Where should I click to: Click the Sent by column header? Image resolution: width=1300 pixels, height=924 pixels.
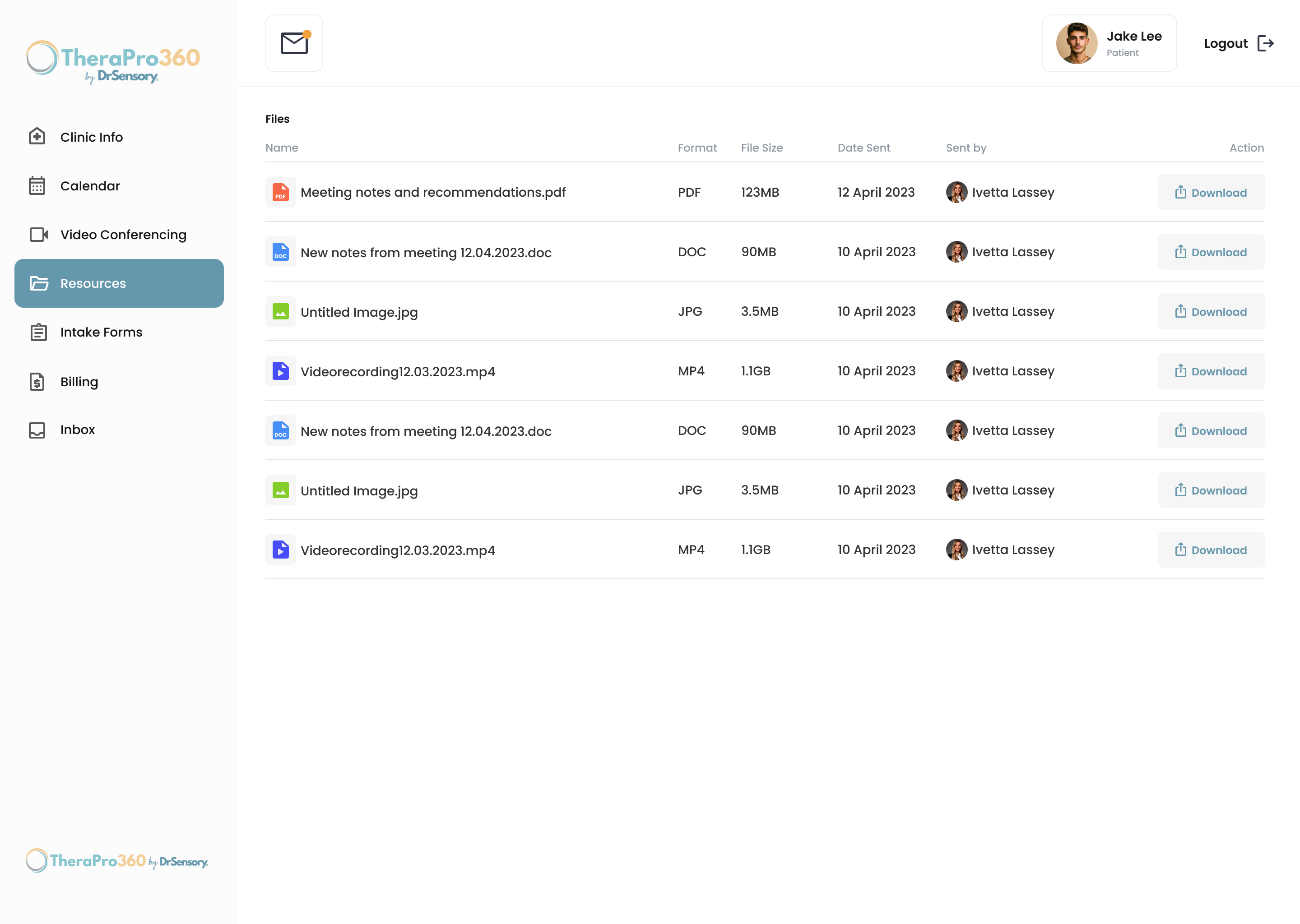click(x=966, y=148)
